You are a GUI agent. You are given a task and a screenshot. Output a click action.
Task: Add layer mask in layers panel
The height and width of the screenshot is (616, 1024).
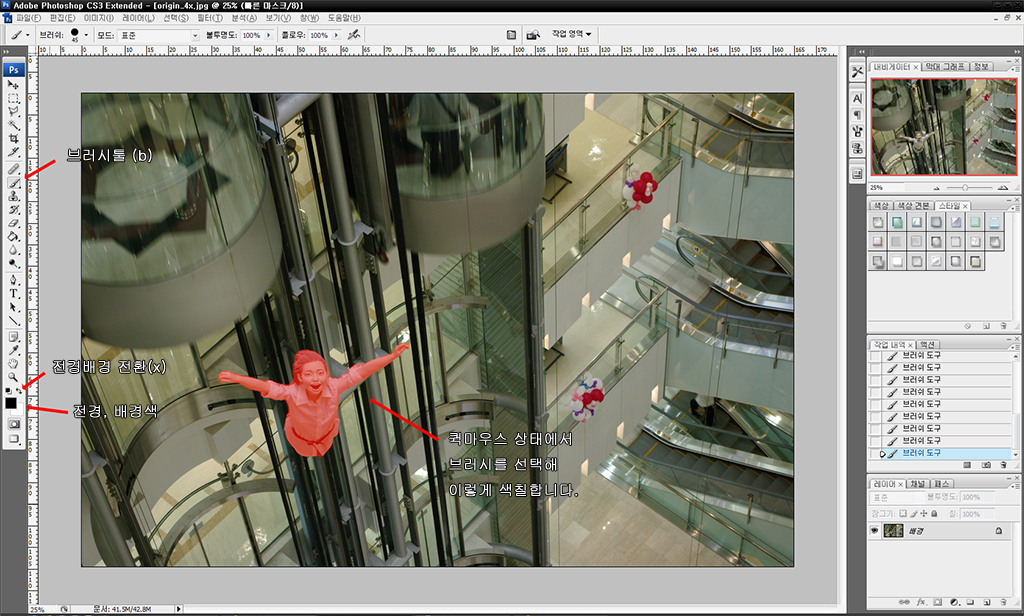click(x=937, y=602)
